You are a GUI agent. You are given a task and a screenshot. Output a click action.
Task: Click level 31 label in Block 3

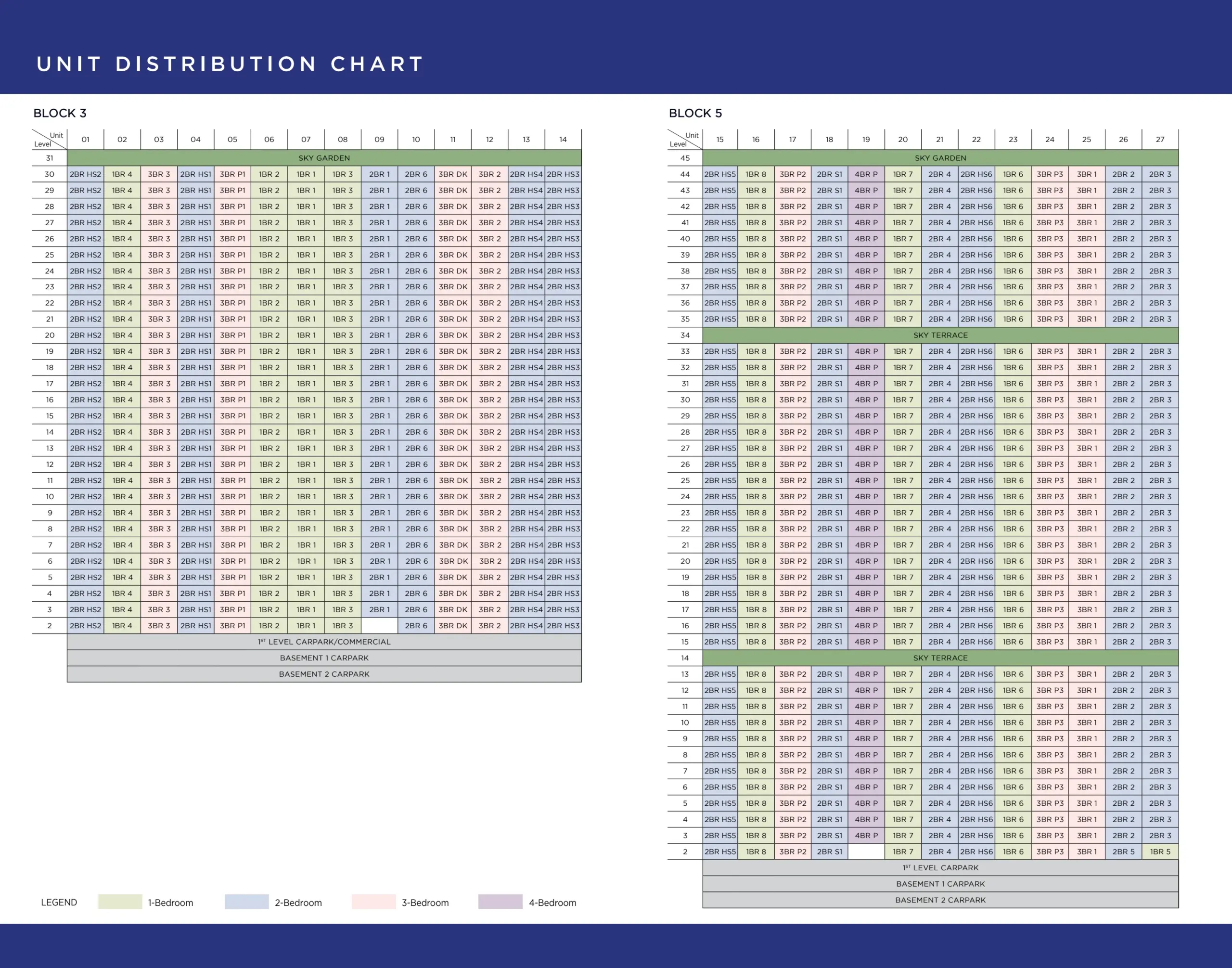tap(49, 158)
